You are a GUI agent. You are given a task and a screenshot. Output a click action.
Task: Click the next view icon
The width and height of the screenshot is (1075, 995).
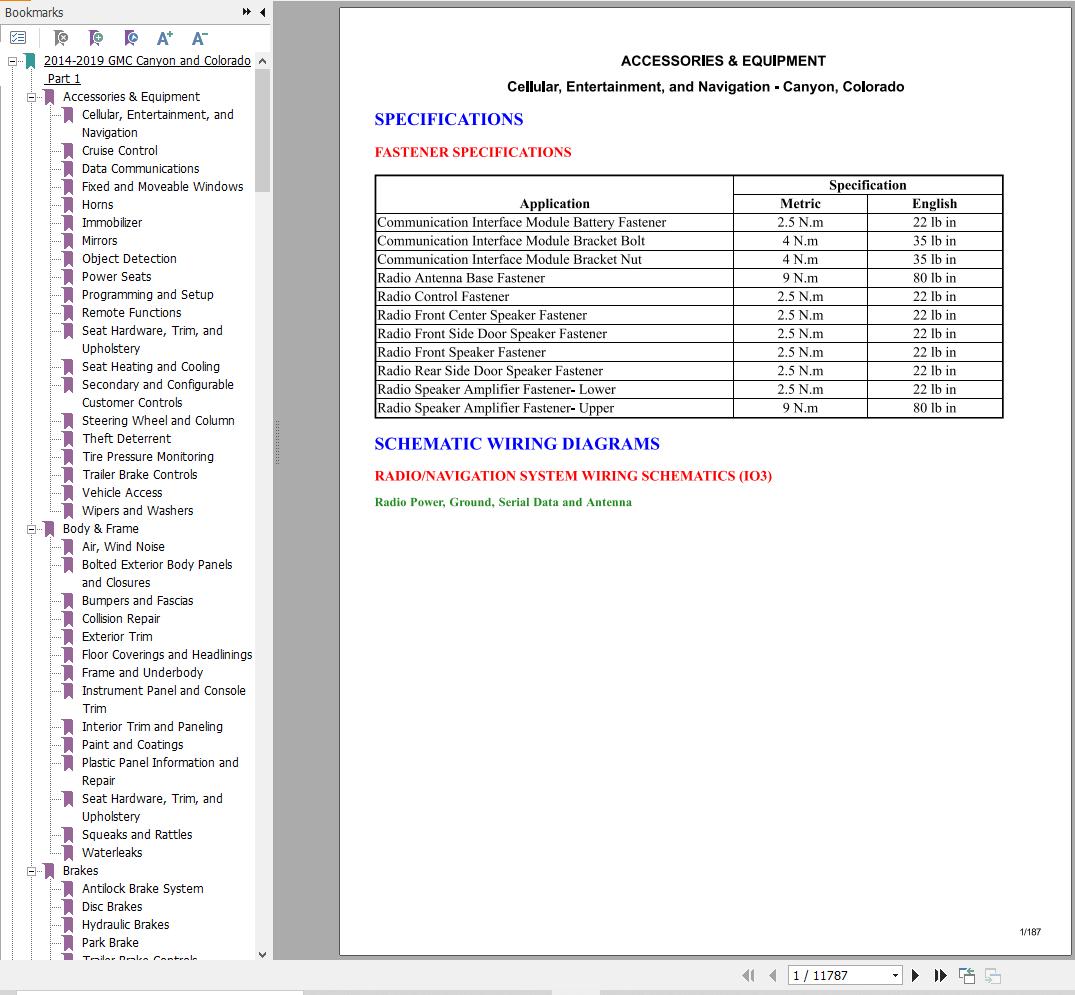click(993, 975)
